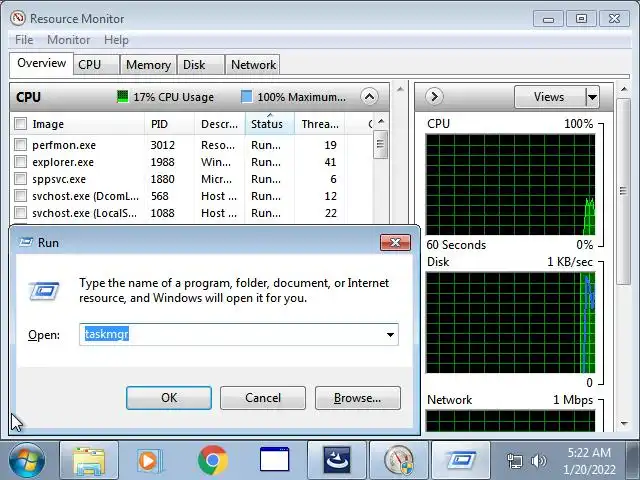Switch to the Network tab
Image resolution: width=640 pixels, height=480 pixels.
tap(253, 65)
